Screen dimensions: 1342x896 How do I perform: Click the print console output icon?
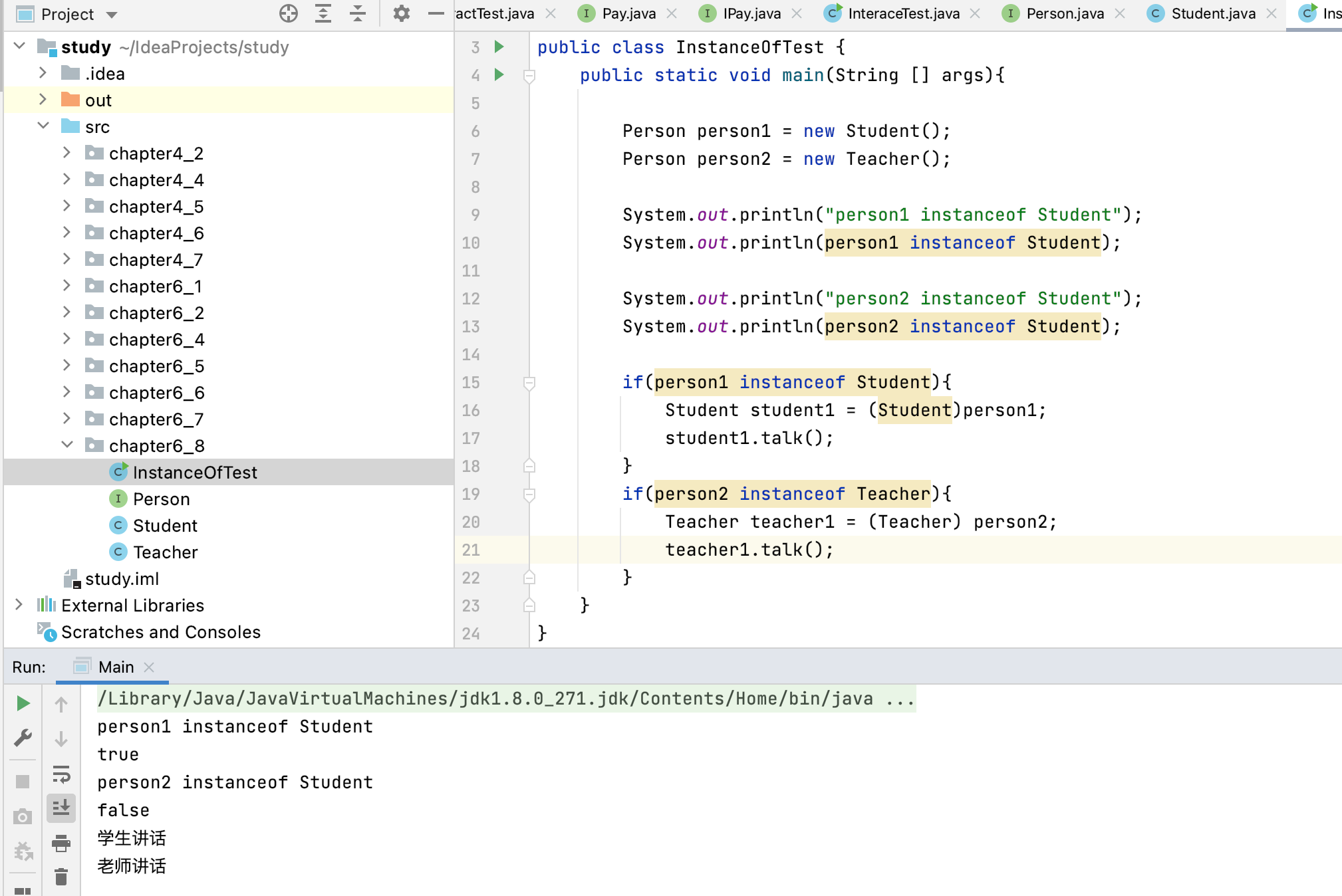coord(61,843)
